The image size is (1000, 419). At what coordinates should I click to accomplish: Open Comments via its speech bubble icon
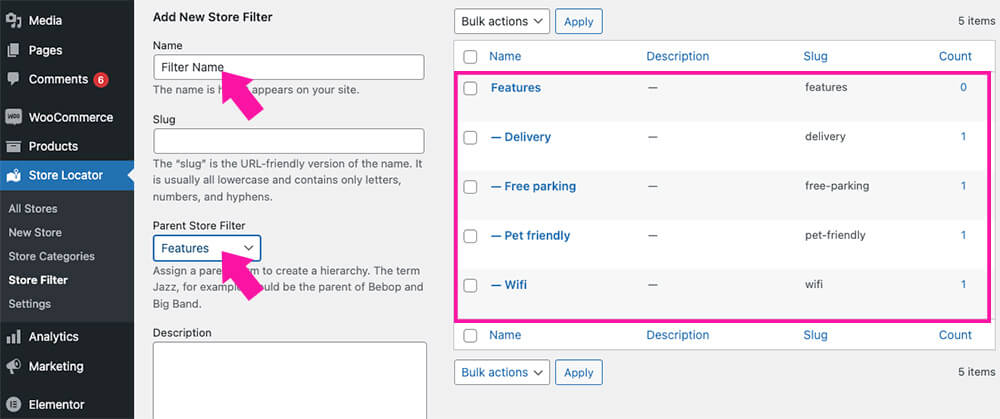14,79
